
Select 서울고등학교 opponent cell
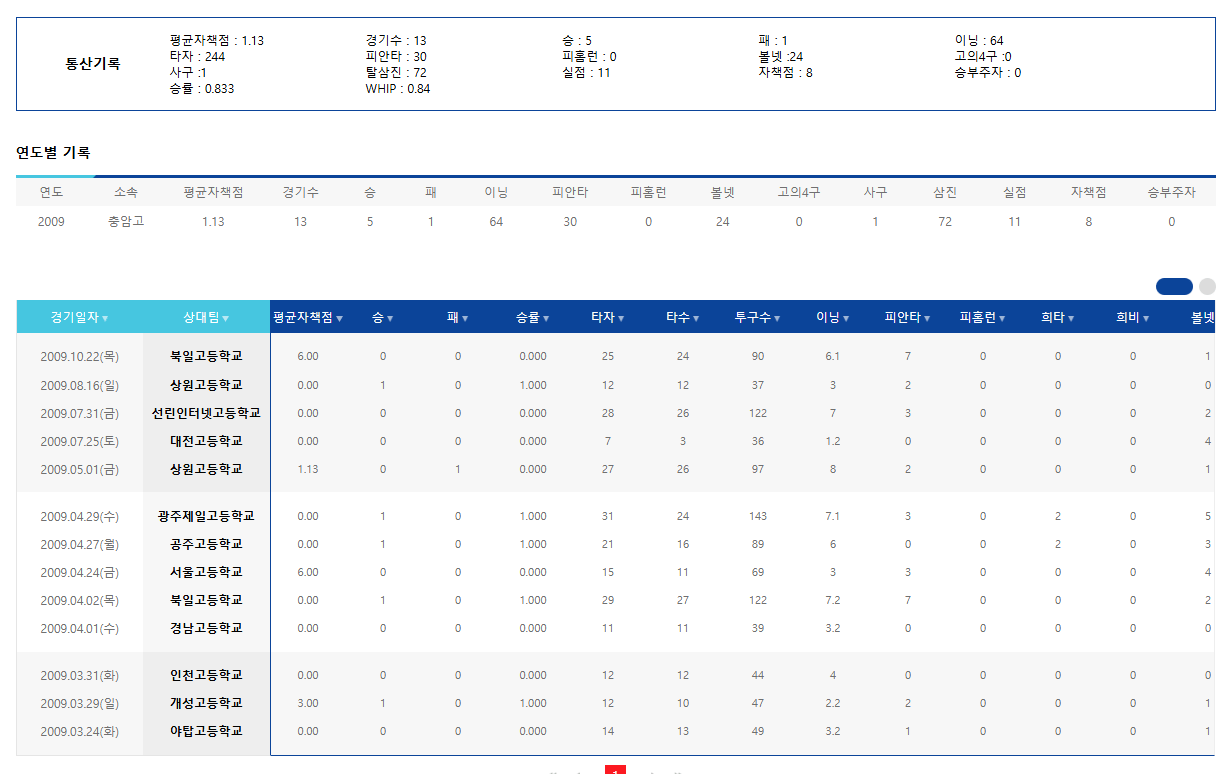pos(206,572)
